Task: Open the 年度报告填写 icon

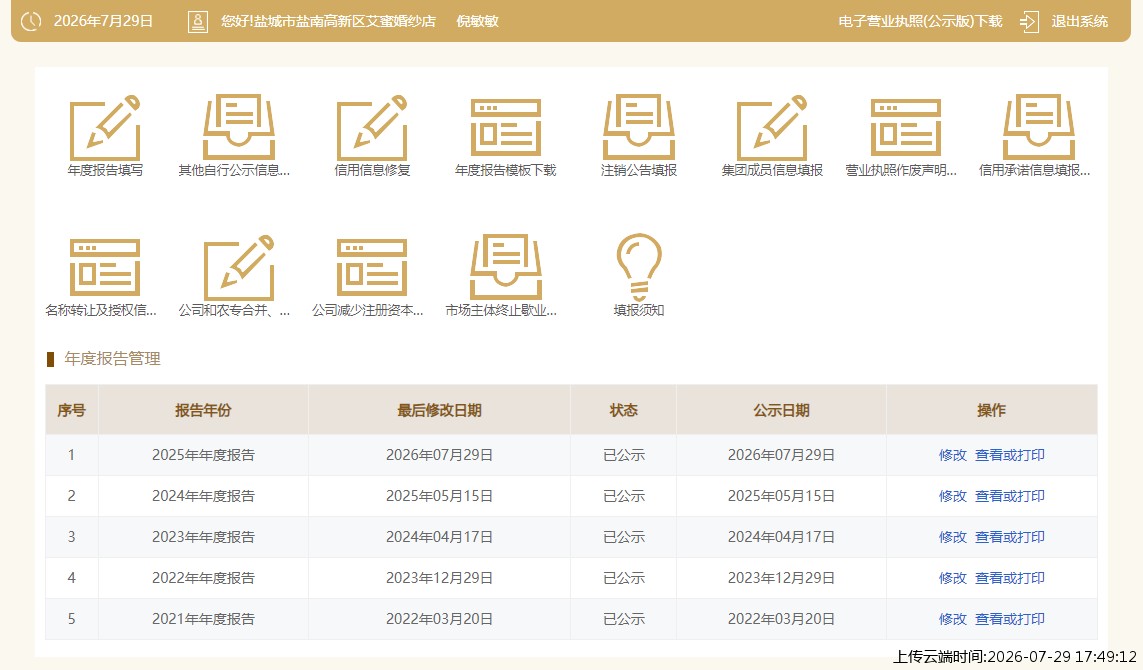Action: pos(105,128)
